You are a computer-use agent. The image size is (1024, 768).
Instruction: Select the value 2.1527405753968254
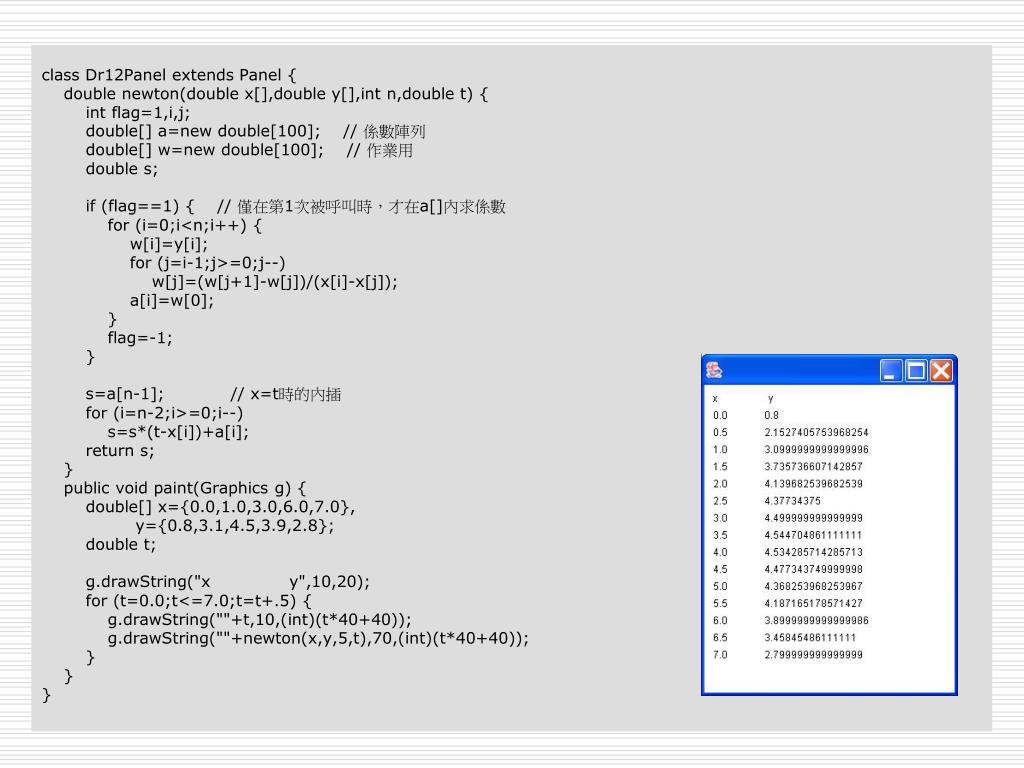tap(816, 432)
